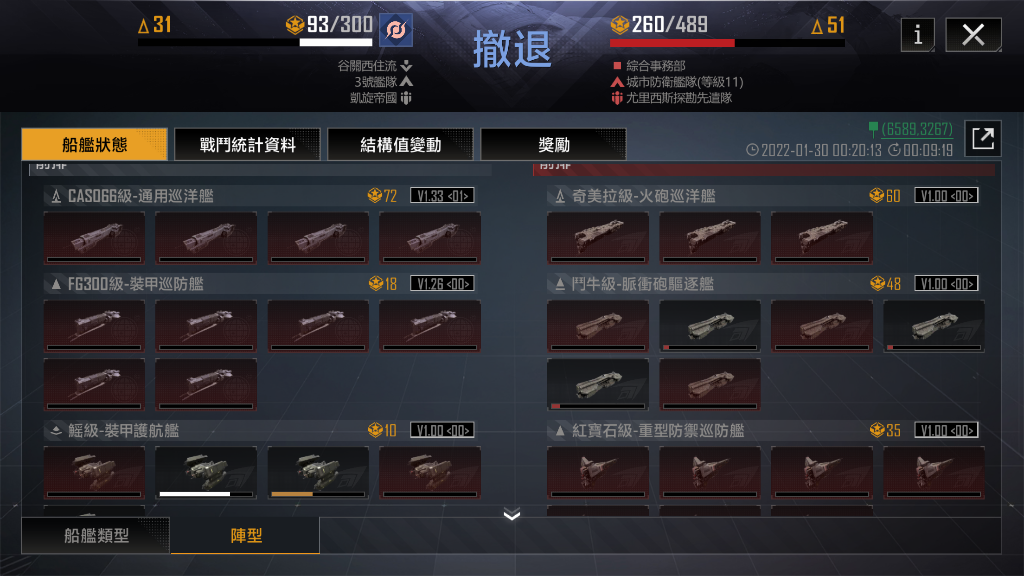
Task: Switch to the 戰鬥統計資料 tab
Action: (248, 144)
